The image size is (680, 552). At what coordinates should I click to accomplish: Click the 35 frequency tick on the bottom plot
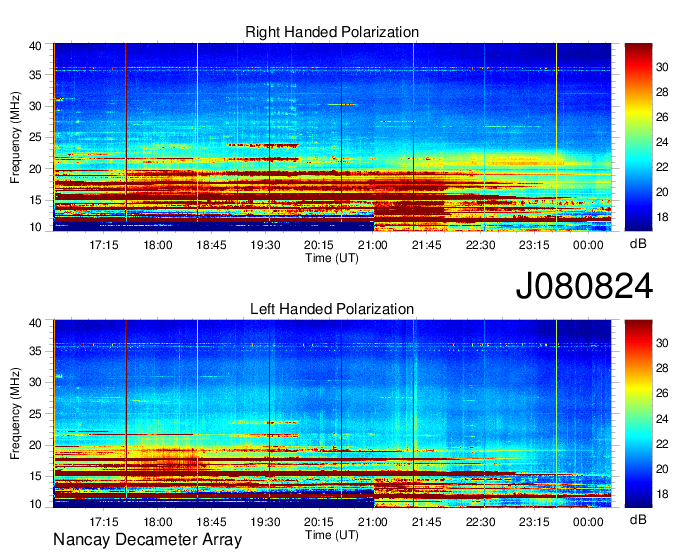point(36,351)
